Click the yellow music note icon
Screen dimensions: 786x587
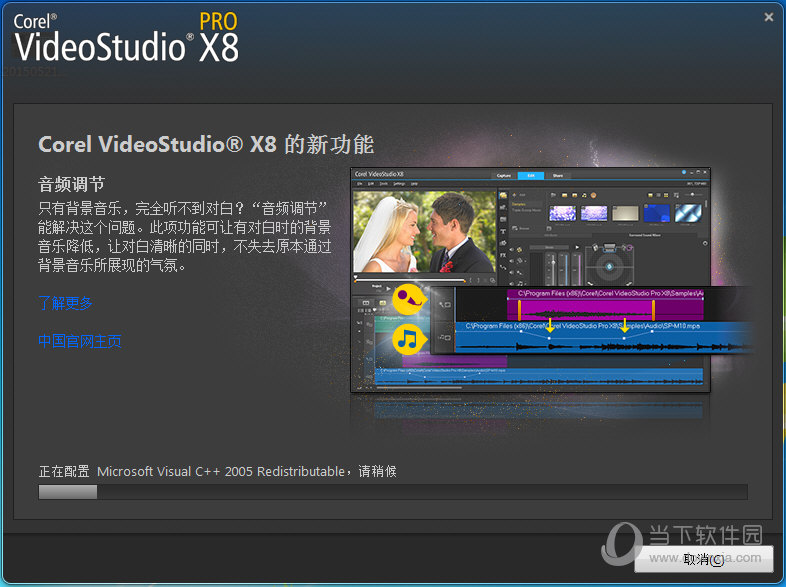click(x=409, y=339)
